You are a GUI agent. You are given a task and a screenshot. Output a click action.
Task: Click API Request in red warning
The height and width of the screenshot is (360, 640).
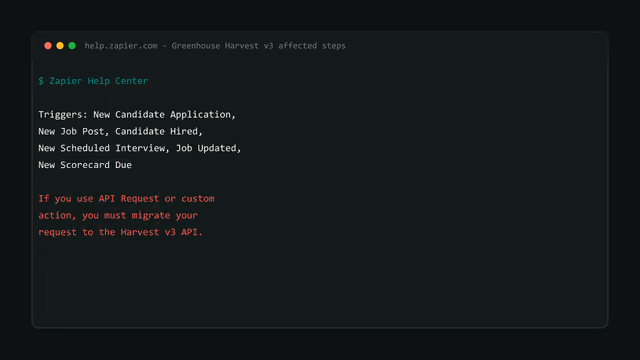point(129,199)
